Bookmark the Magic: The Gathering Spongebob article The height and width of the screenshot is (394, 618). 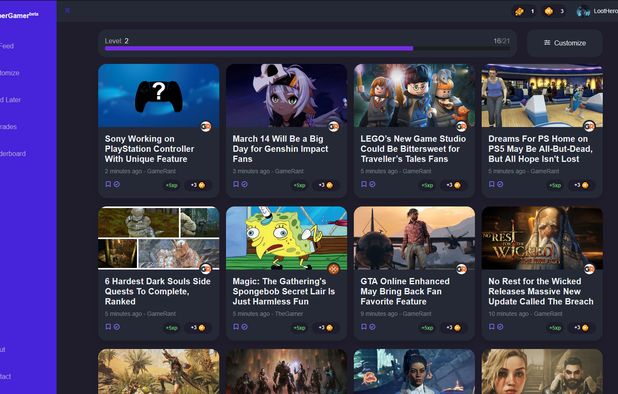tap(236, 327)
